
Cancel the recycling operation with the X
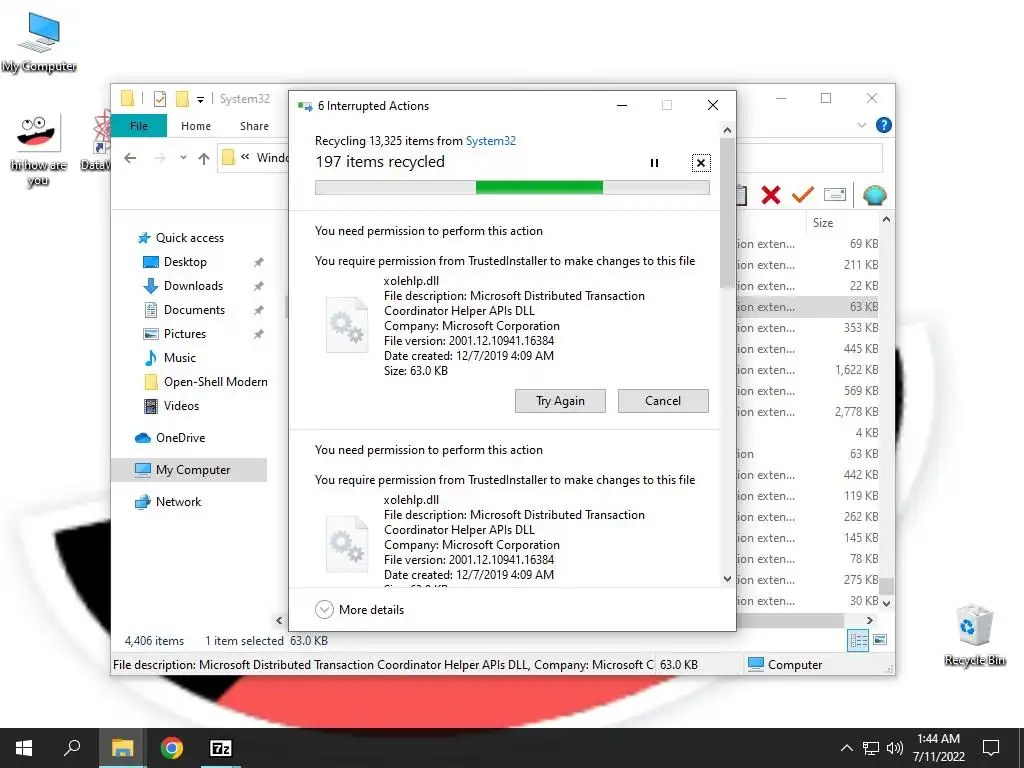click(701, 163)
